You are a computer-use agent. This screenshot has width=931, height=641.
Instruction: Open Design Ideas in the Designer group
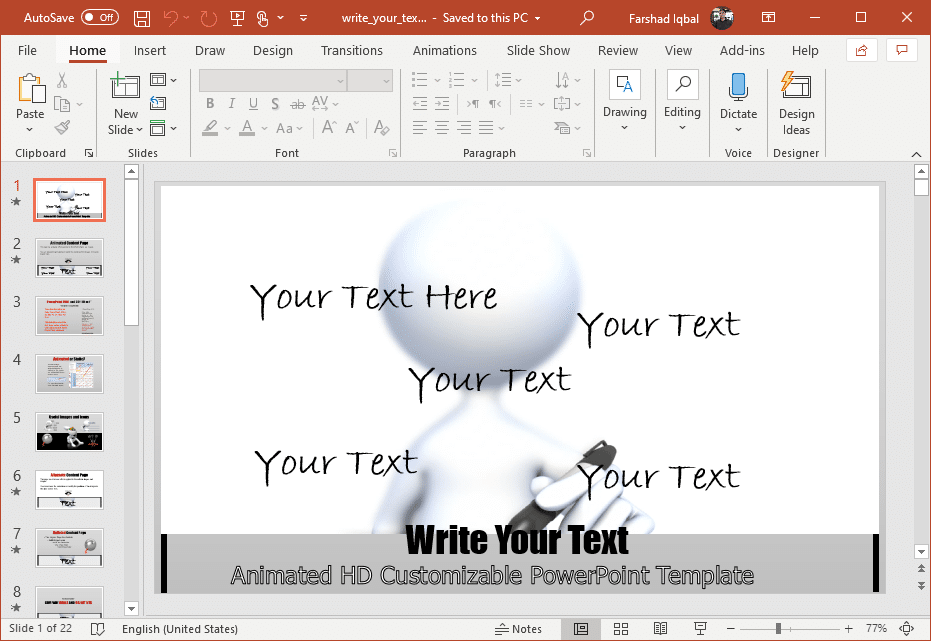796,104
